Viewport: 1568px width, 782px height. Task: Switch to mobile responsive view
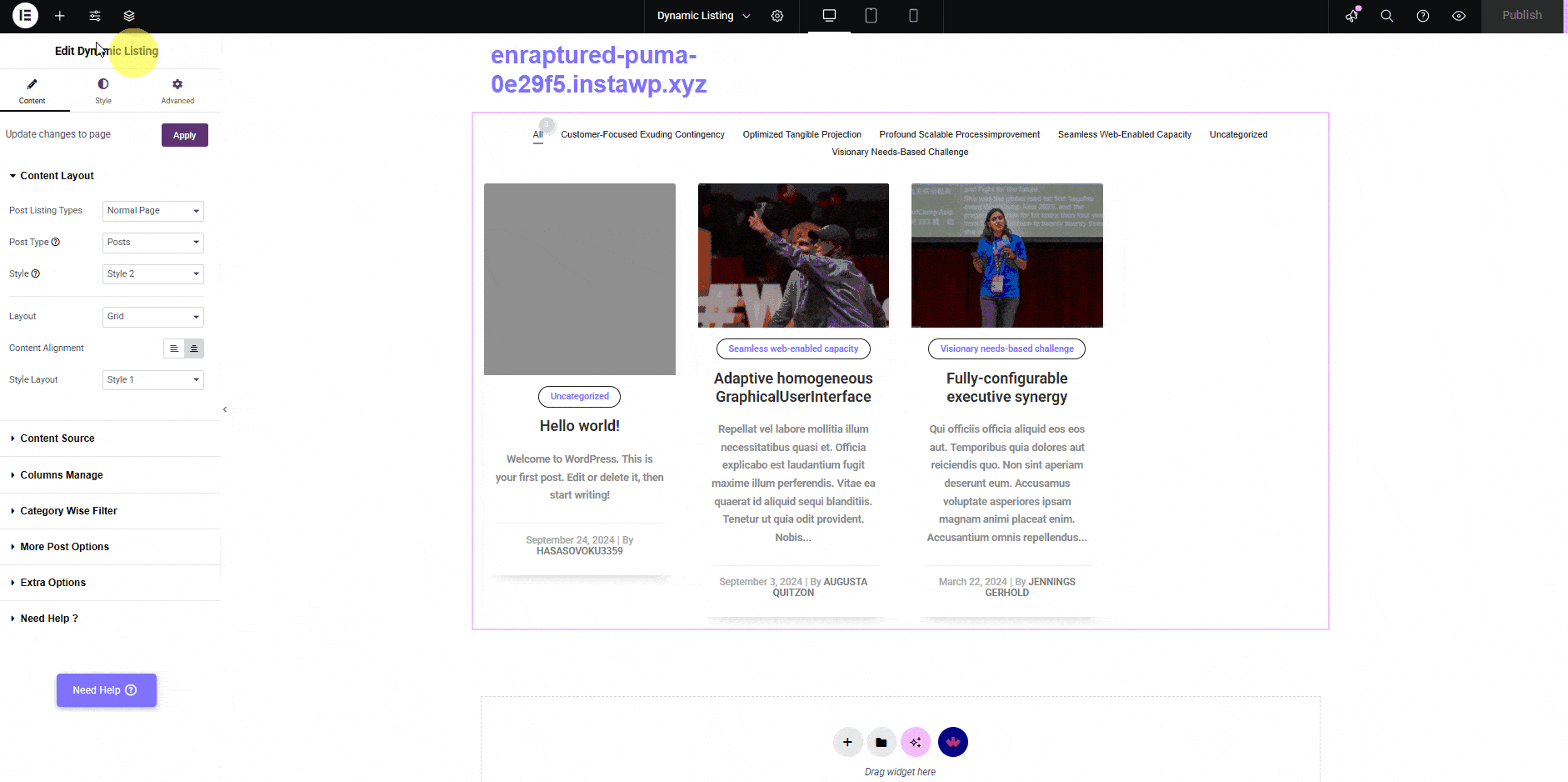pos(913,16)
